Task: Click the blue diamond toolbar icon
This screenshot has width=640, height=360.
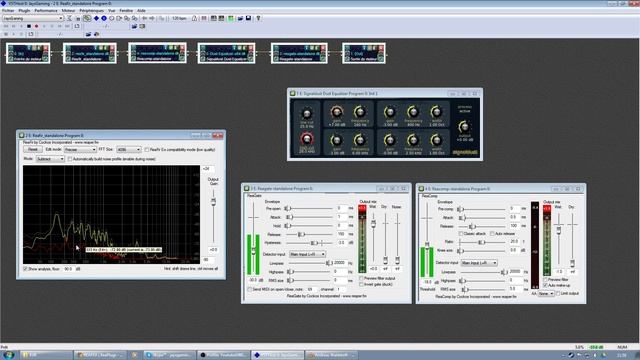Action: [x=96, y=18]
